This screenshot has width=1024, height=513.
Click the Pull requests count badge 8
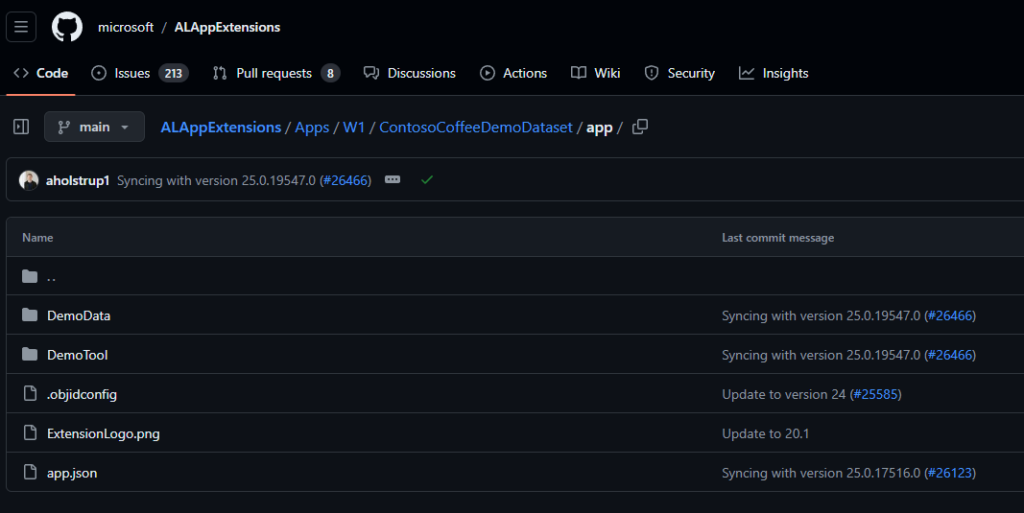[x=330, y=73]
